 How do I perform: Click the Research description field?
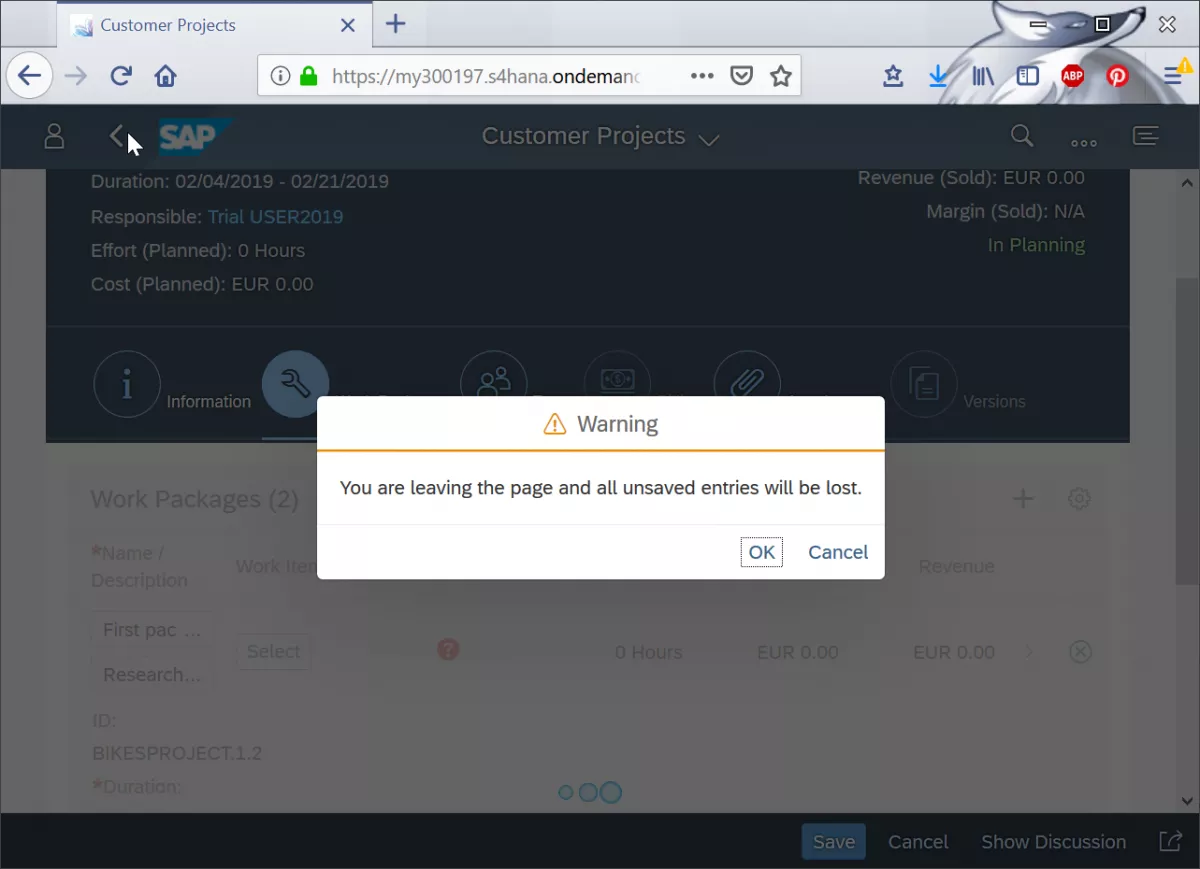point(152,675)
